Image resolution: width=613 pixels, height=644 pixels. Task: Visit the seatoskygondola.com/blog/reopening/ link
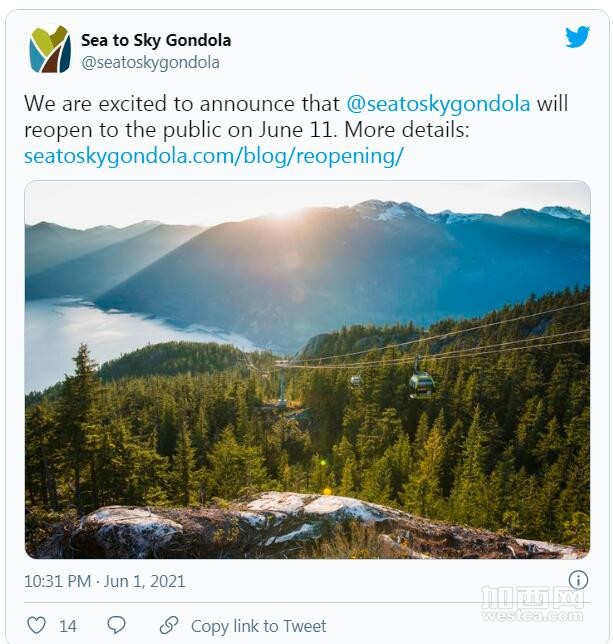(214, 156)
